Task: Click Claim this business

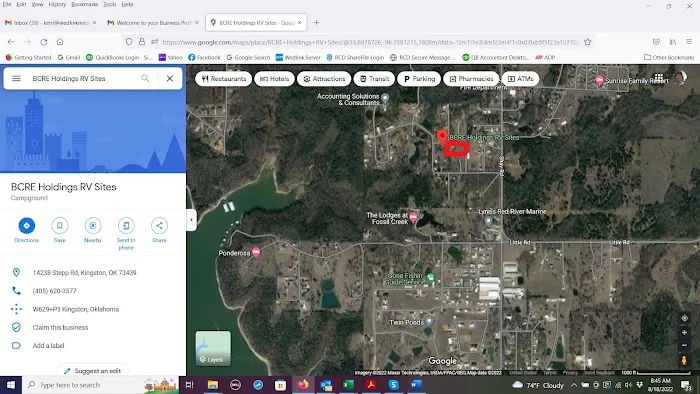Action: [60, 328]
